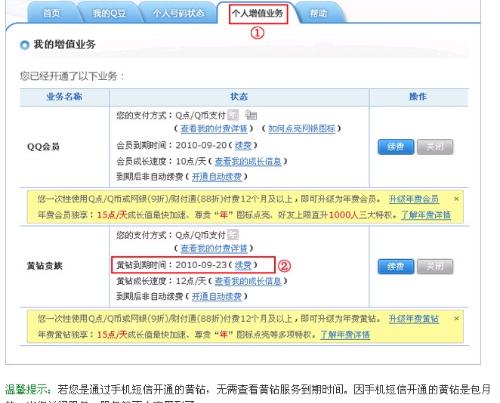Open the 首页 tab

click(x=52, y=13)
